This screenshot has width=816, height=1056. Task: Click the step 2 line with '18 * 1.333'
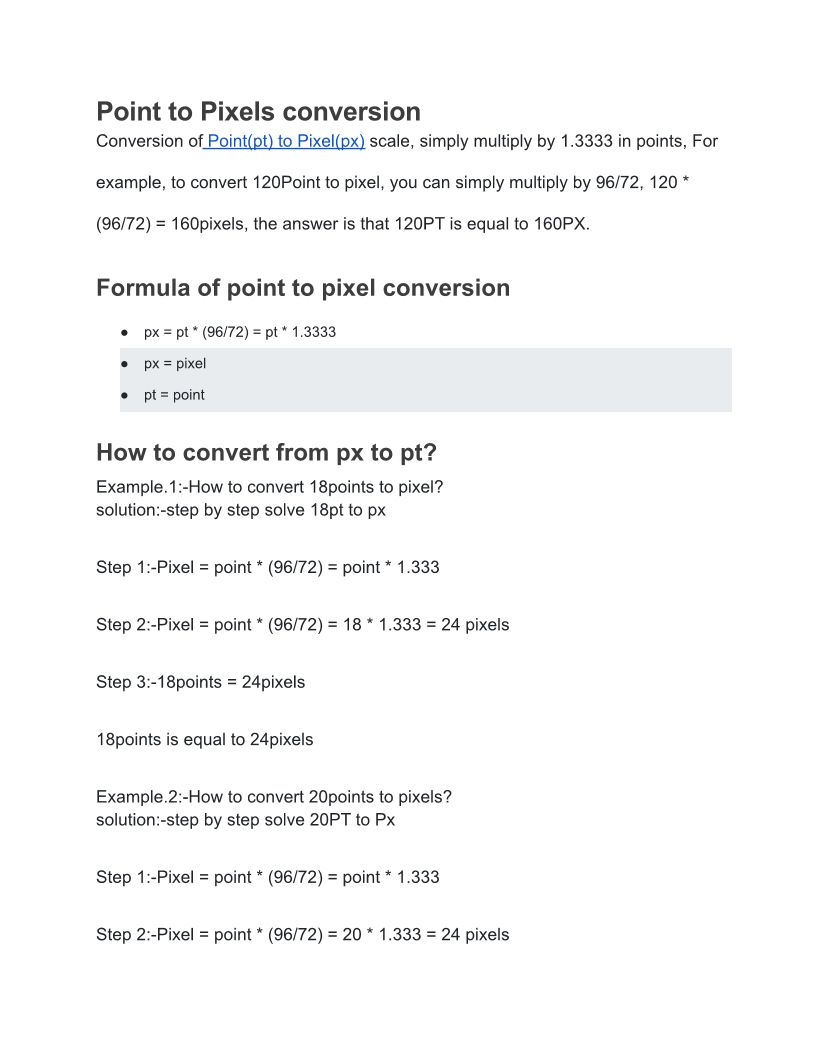302,625
